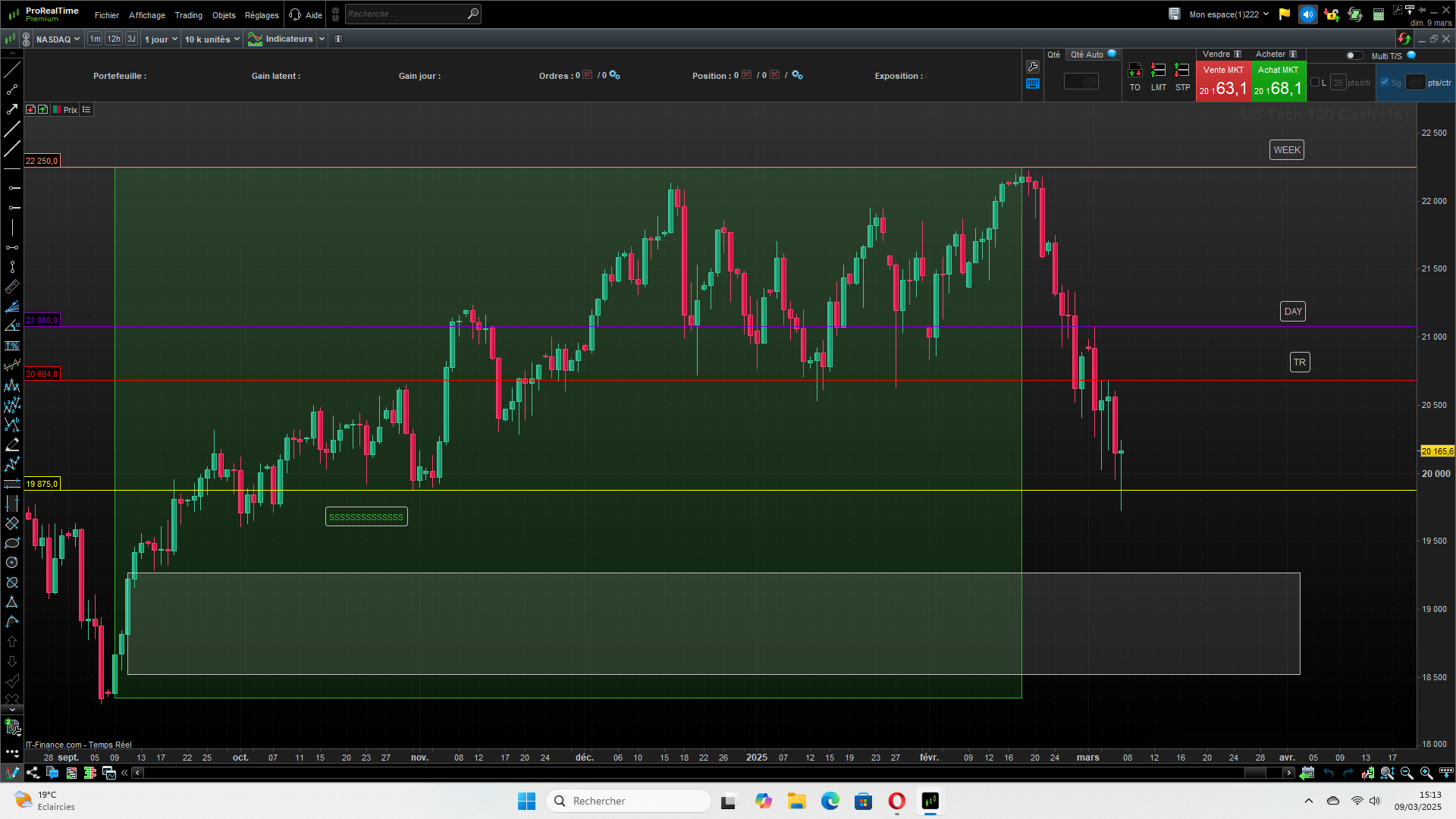This screenshot has width=1456, height=819.
Task: Open the NASDAQ instrument dropdown
Action: coord(58,39)
